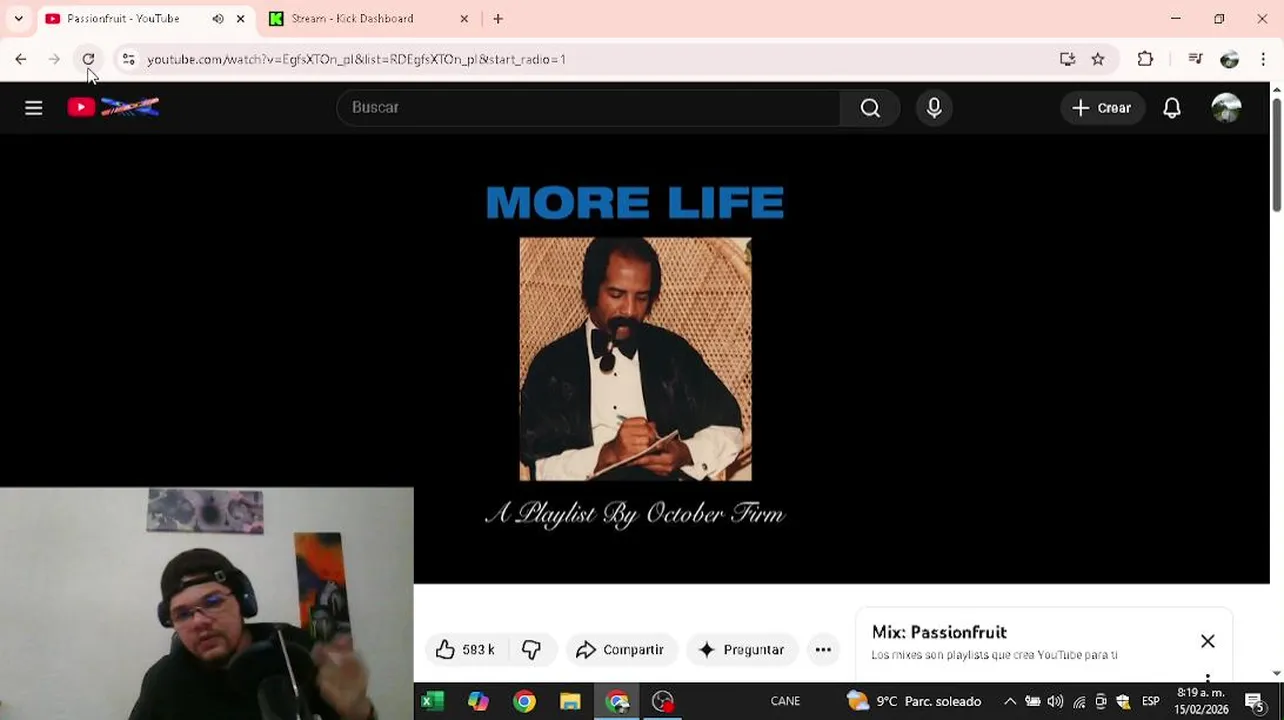1284x720 pixels.
Task: Focus the Buscar search field
Action: click(x=589, y=108)
